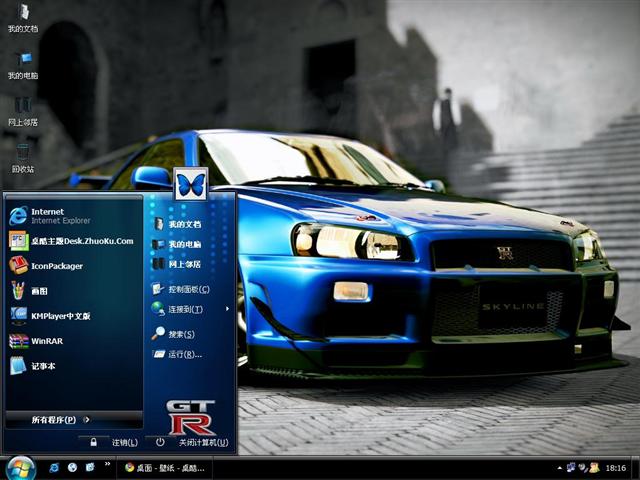Click the control panel icon for 控制面板

(158, 289)
